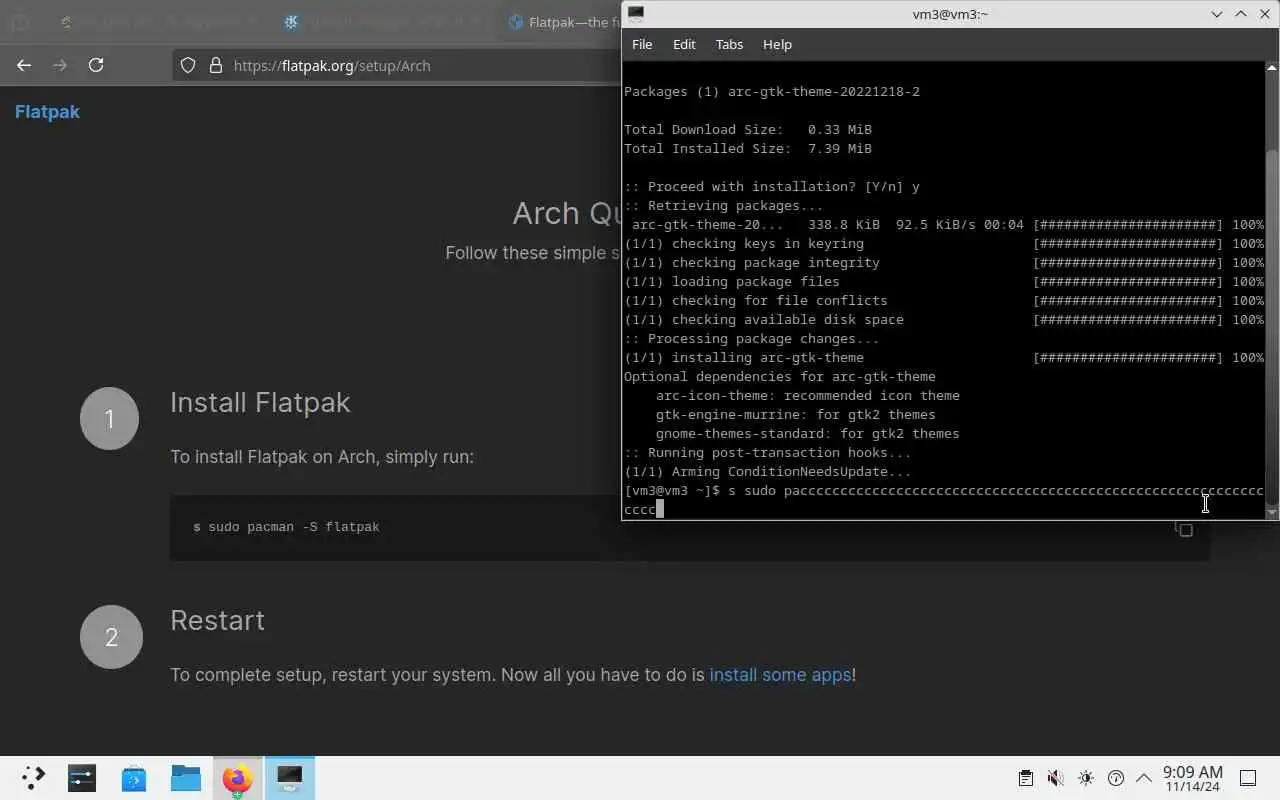Open terminal File menu

click(642, 44)
